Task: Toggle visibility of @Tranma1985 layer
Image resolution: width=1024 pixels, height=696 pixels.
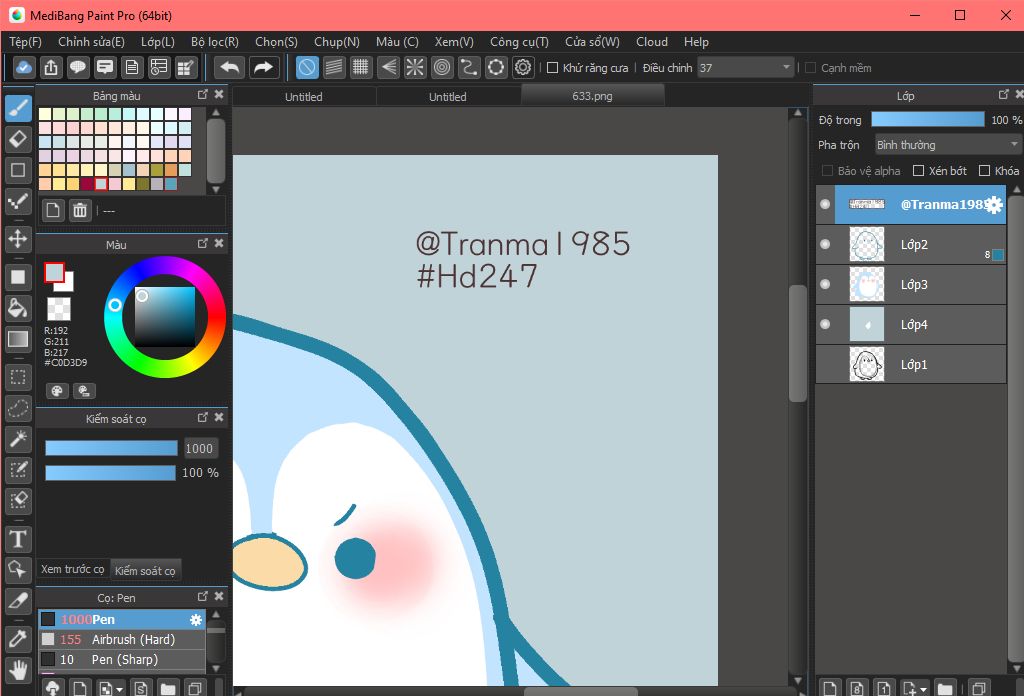Action: (825, 204)
